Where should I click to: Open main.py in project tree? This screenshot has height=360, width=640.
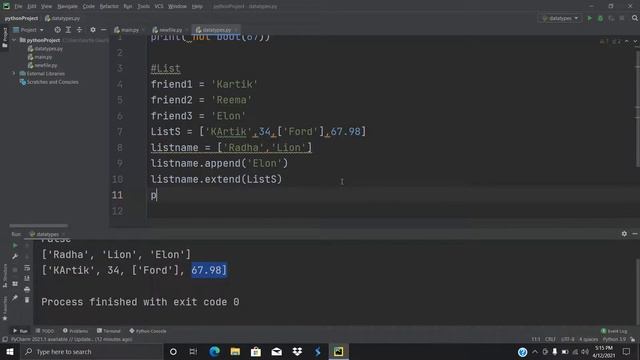coord(40,57)
